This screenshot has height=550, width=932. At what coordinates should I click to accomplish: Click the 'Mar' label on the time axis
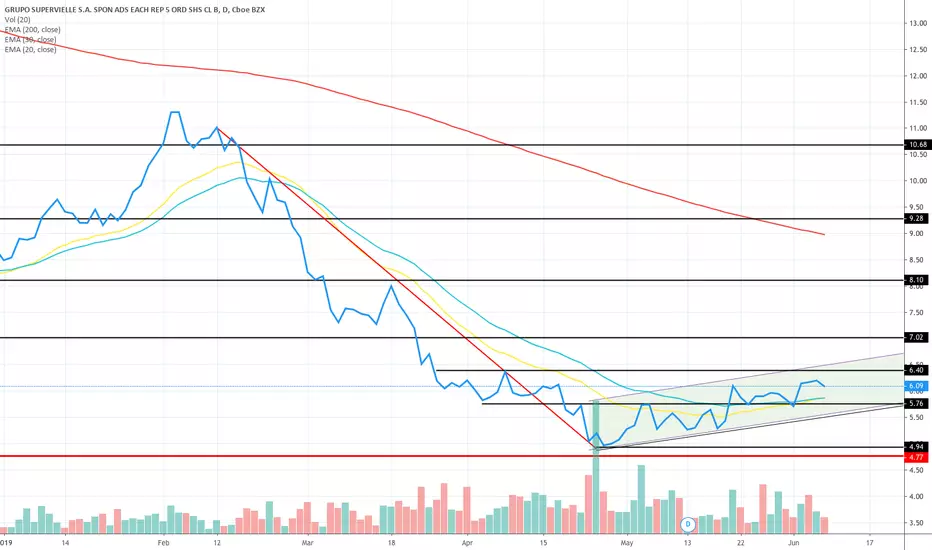tap(307, 542)
